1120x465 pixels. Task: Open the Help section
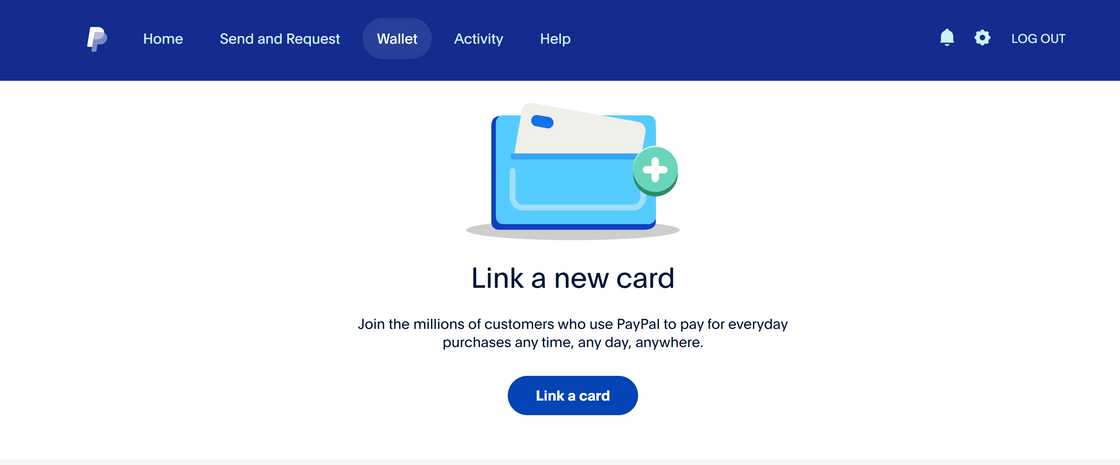pyautogui.click(x=555, y=39)
